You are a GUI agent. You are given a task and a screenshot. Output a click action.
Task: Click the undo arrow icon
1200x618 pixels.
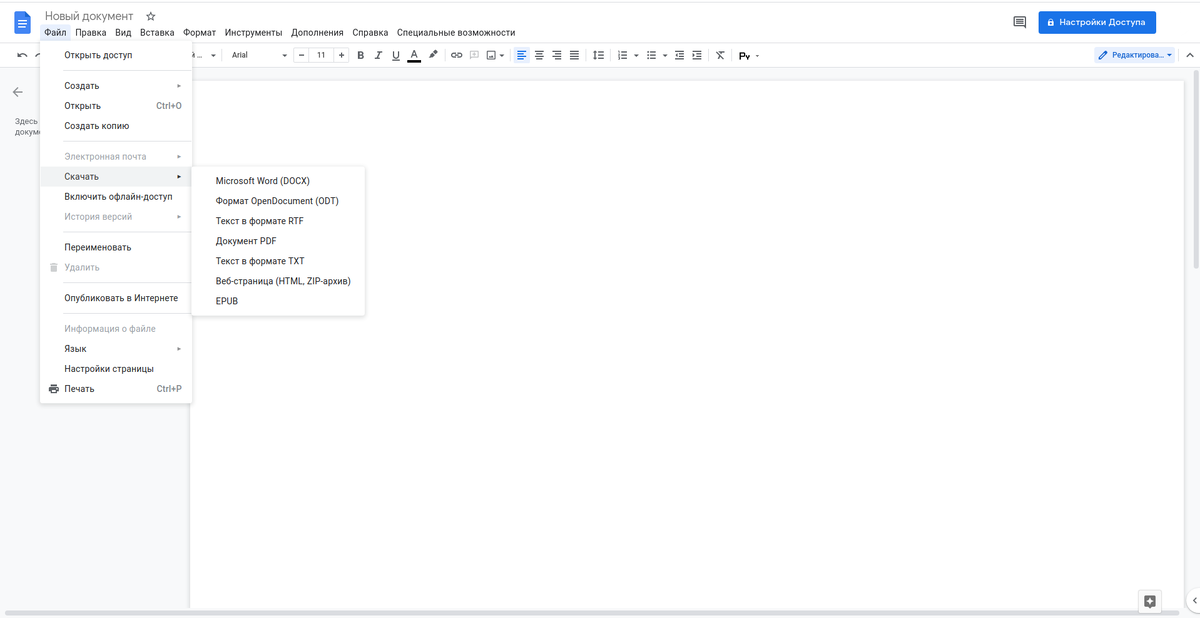[x=22, y=55]
